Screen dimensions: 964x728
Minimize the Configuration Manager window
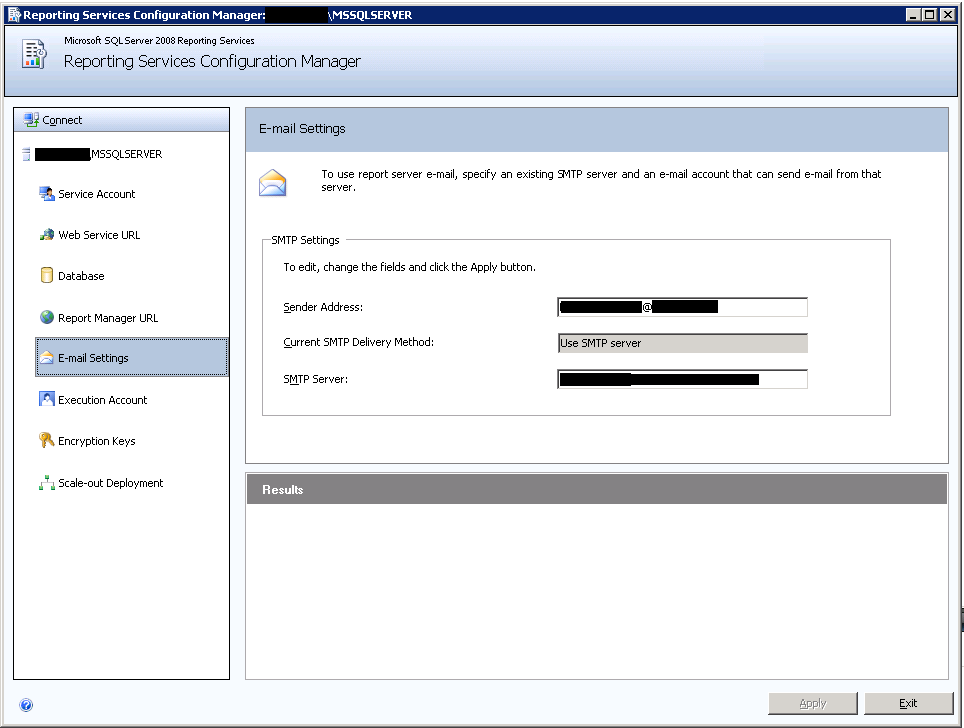point(914,15)
